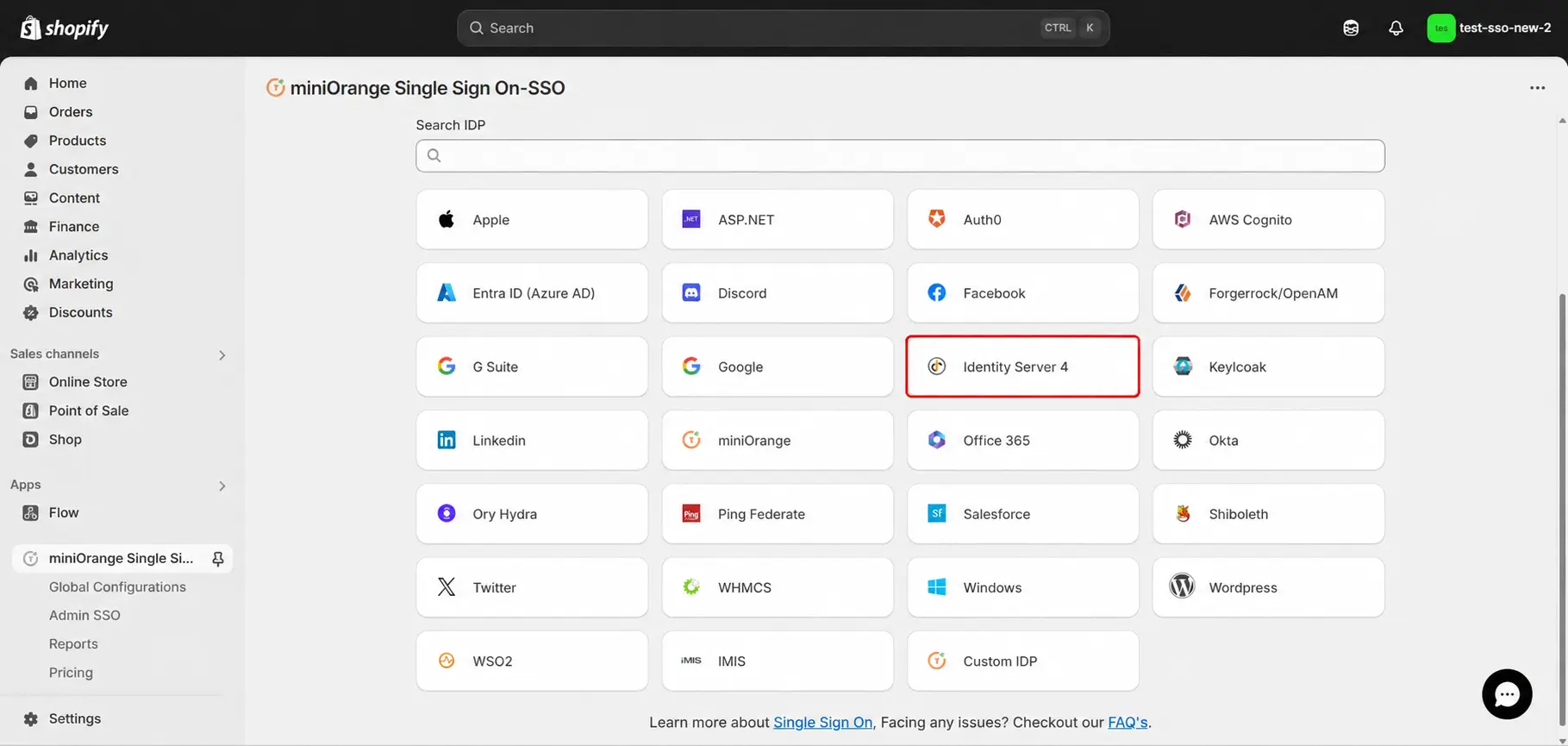Select the Apple IDP card
1568x746 pixels.
(x=532, y=220)
